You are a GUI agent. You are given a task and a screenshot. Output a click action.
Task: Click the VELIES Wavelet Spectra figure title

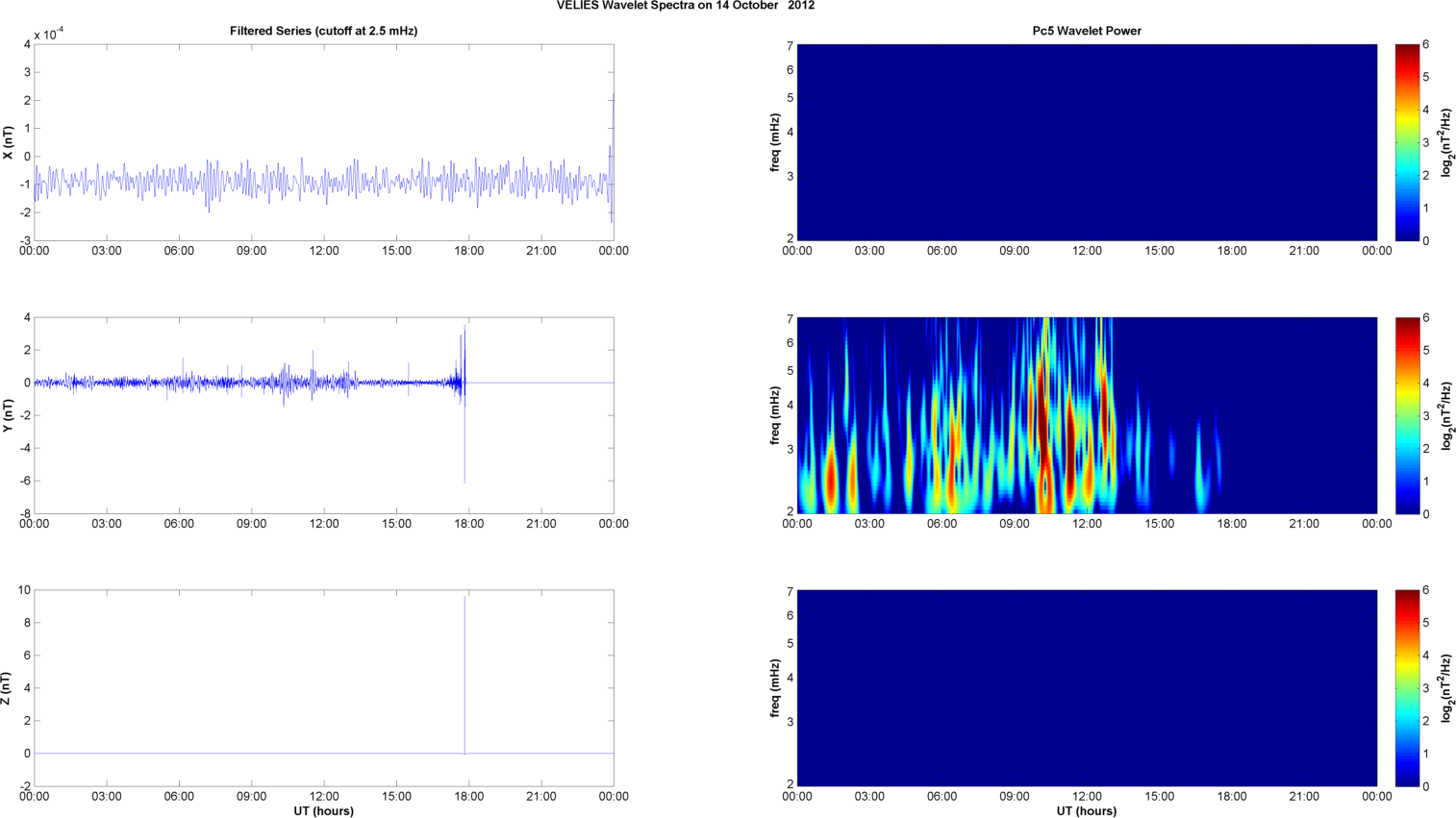coord(686,6)
